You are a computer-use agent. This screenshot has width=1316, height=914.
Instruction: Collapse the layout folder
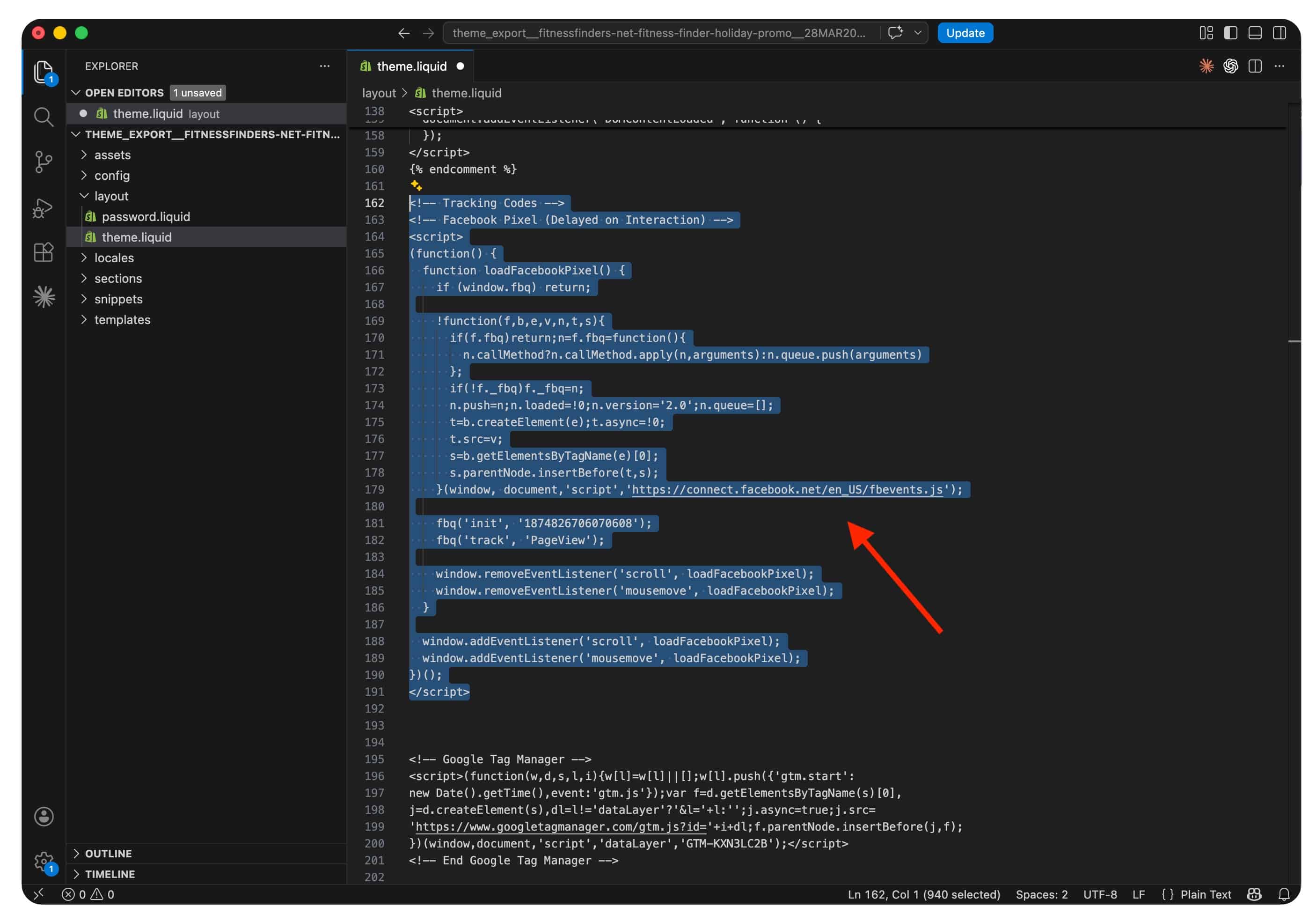click(x=111, y=197)
